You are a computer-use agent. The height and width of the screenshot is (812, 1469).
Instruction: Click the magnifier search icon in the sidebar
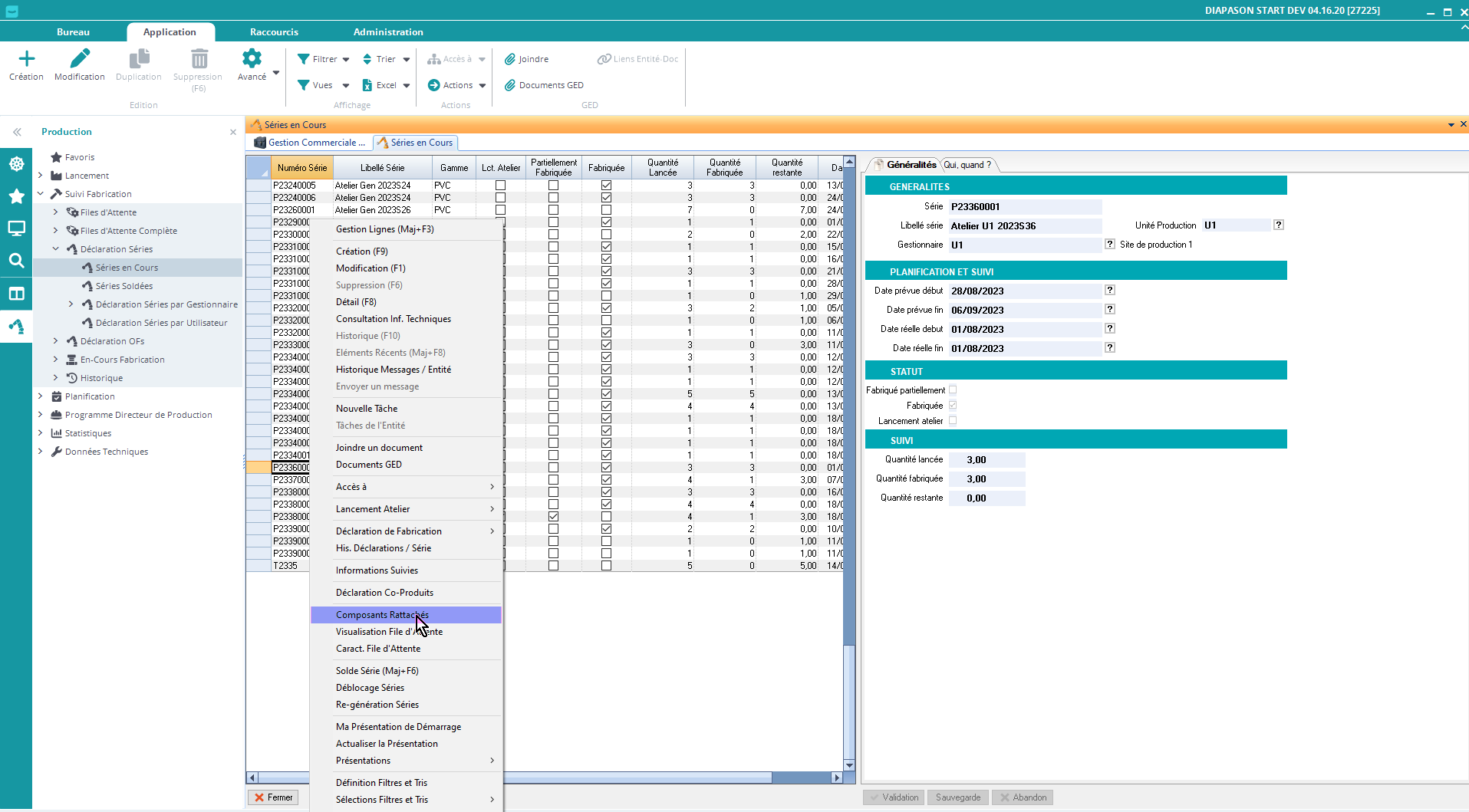(16, 261)
